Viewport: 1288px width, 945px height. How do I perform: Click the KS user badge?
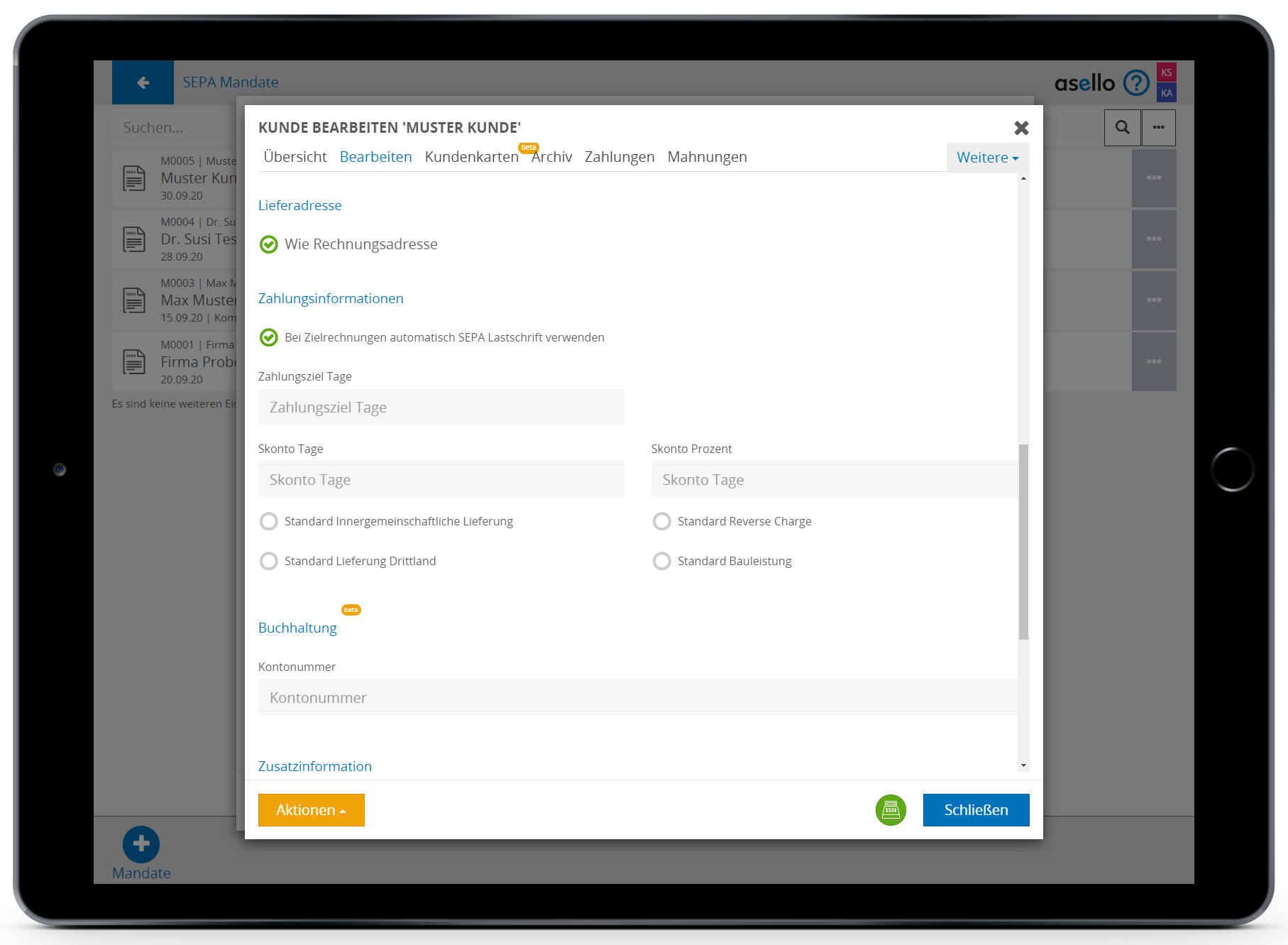[x=1166, y=72]
